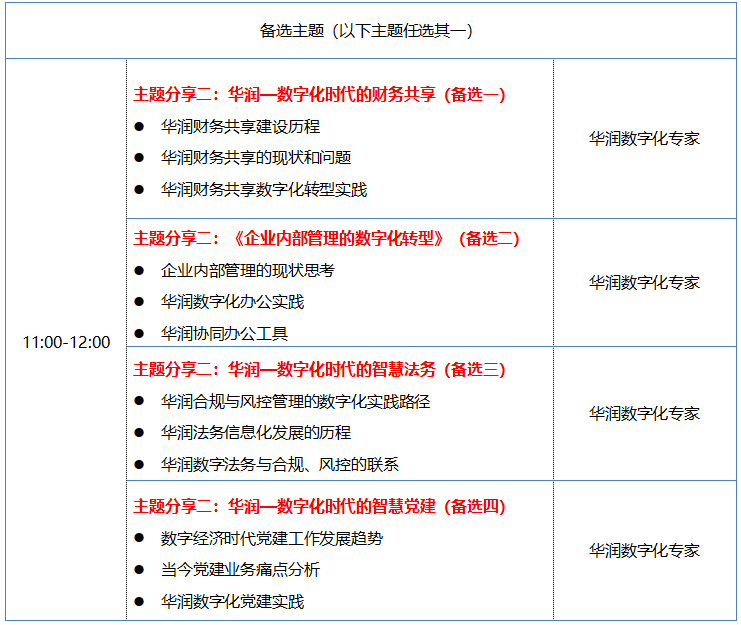
Task: Click the line 数字经济时代党建工作发展趋势
Action: [272, 538]
